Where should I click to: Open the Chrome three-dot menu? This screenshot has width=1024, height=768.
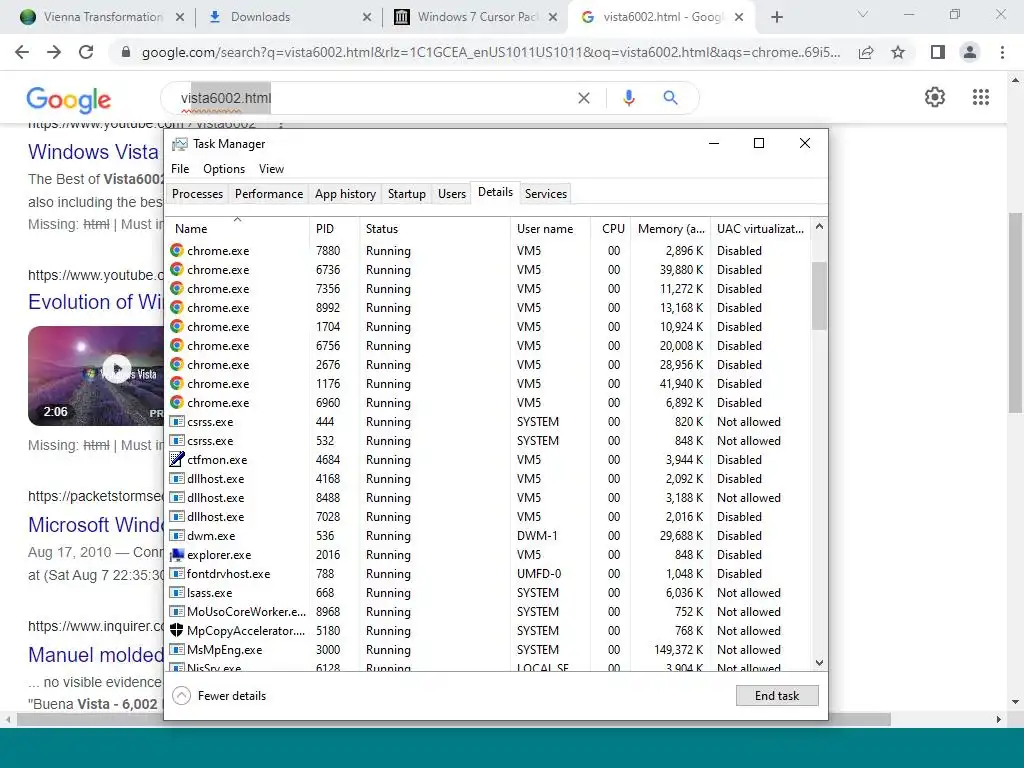pyautogui.click(x=1002, y=52)
